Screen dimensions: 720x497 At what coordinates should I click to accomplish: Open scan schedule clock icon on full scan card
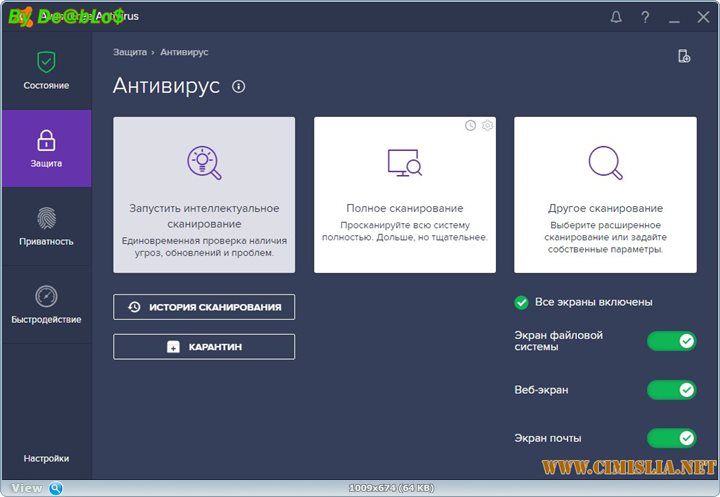pyautogui.click(x=471, y=125)
